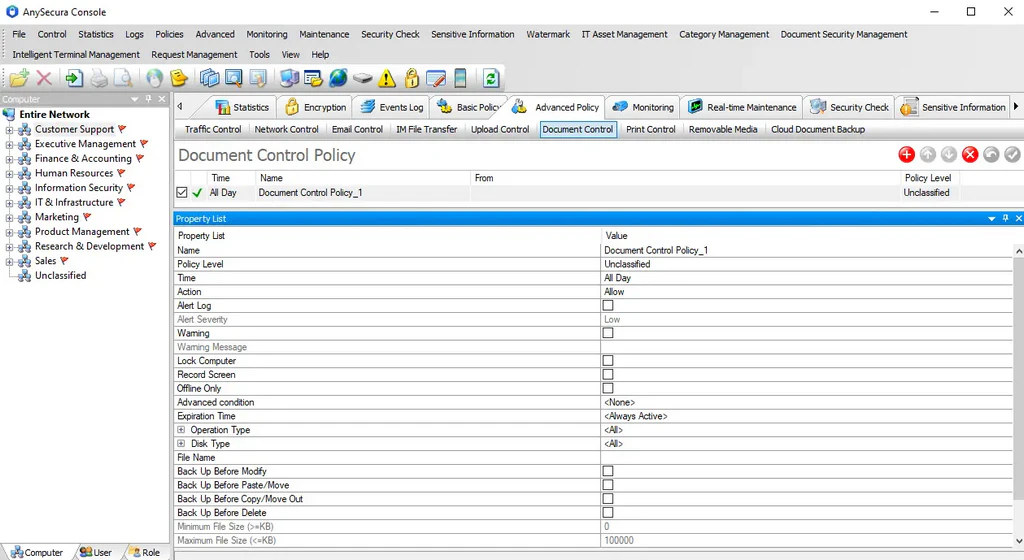Click the screen with hand pointer toolbar icon

[x=258, y=78]
